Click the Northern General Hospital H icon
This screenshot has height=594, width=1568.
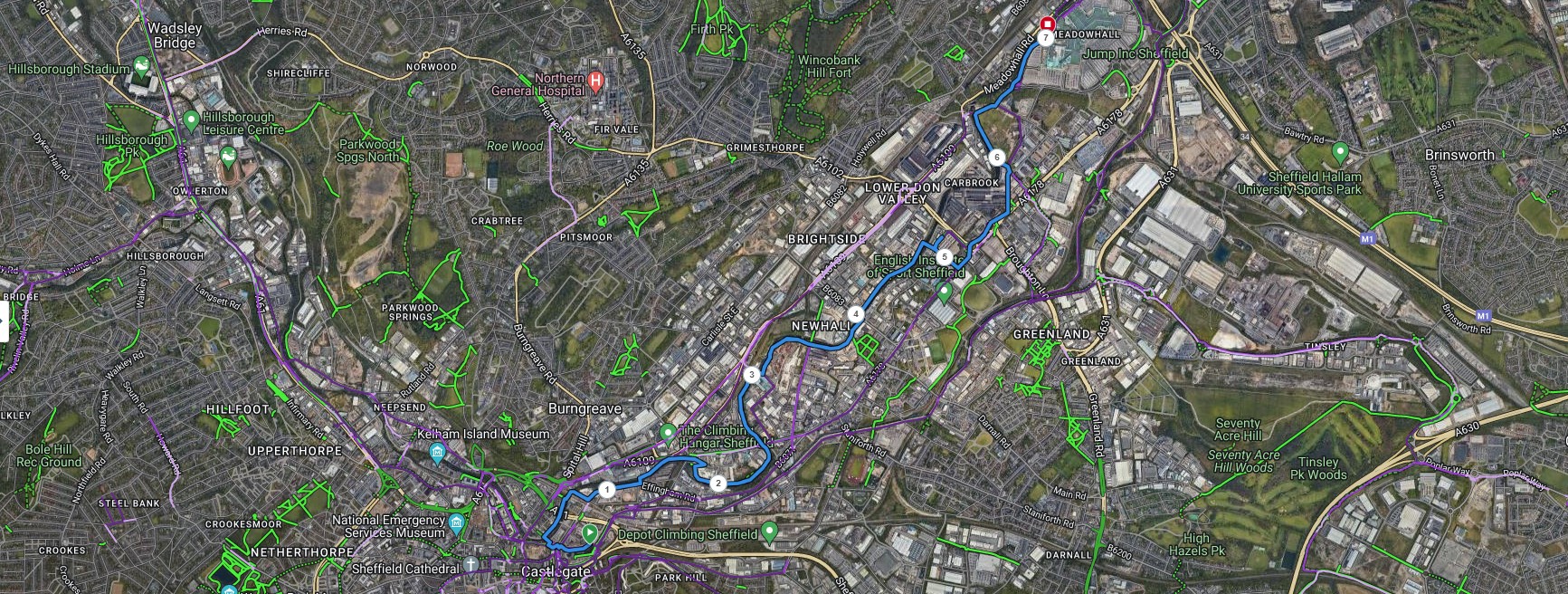point(595,81)
